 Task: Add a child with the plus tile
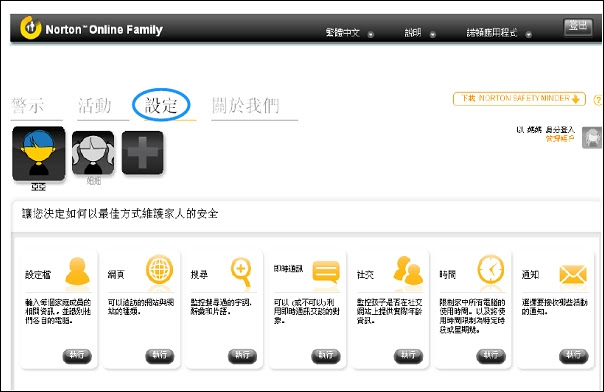(x=143, y=152)
